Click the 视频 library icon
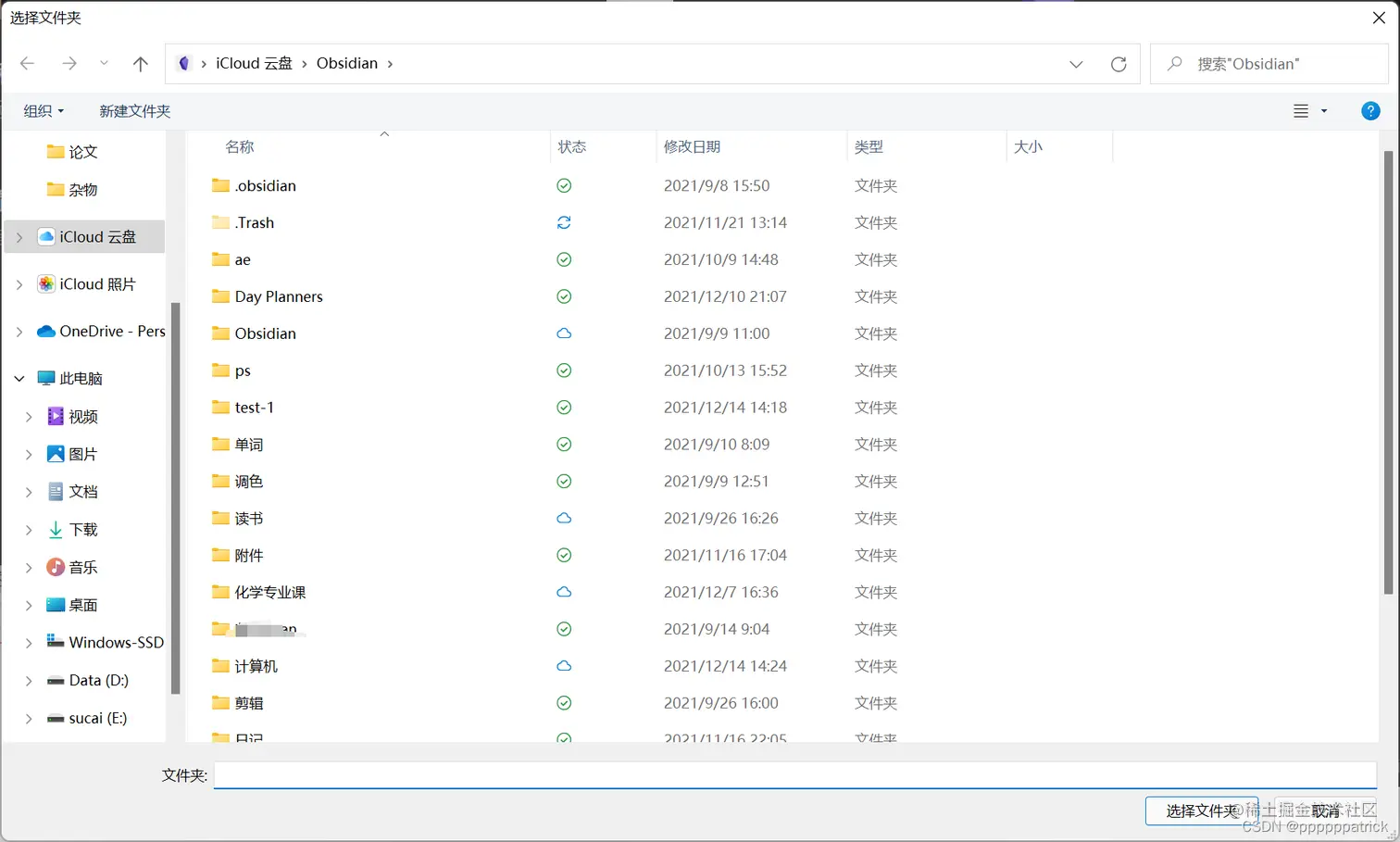 coord(56,416)
